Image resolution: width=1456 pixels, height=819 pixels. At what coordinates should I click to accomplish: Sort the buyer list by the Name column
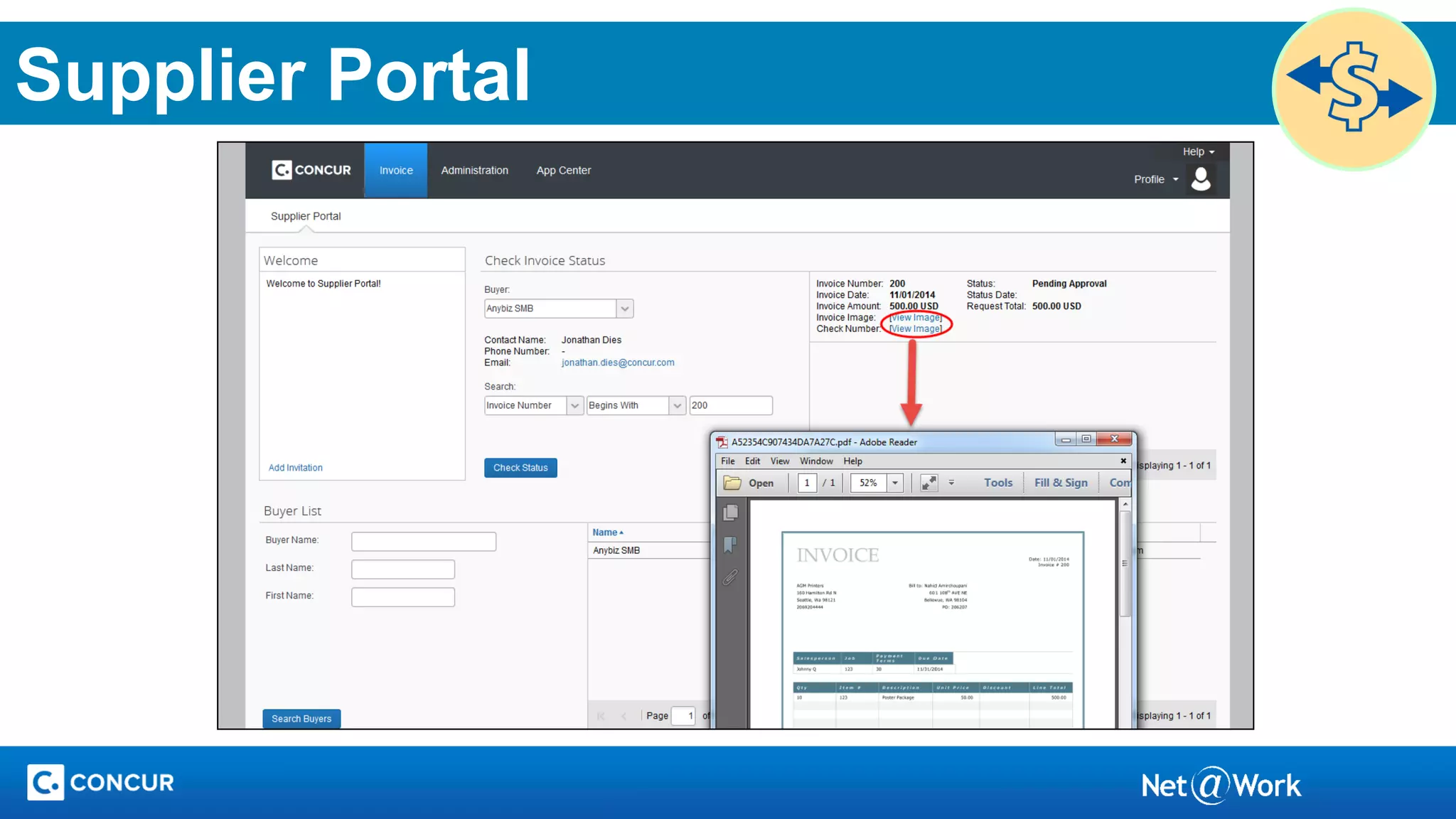coord(608,532)
